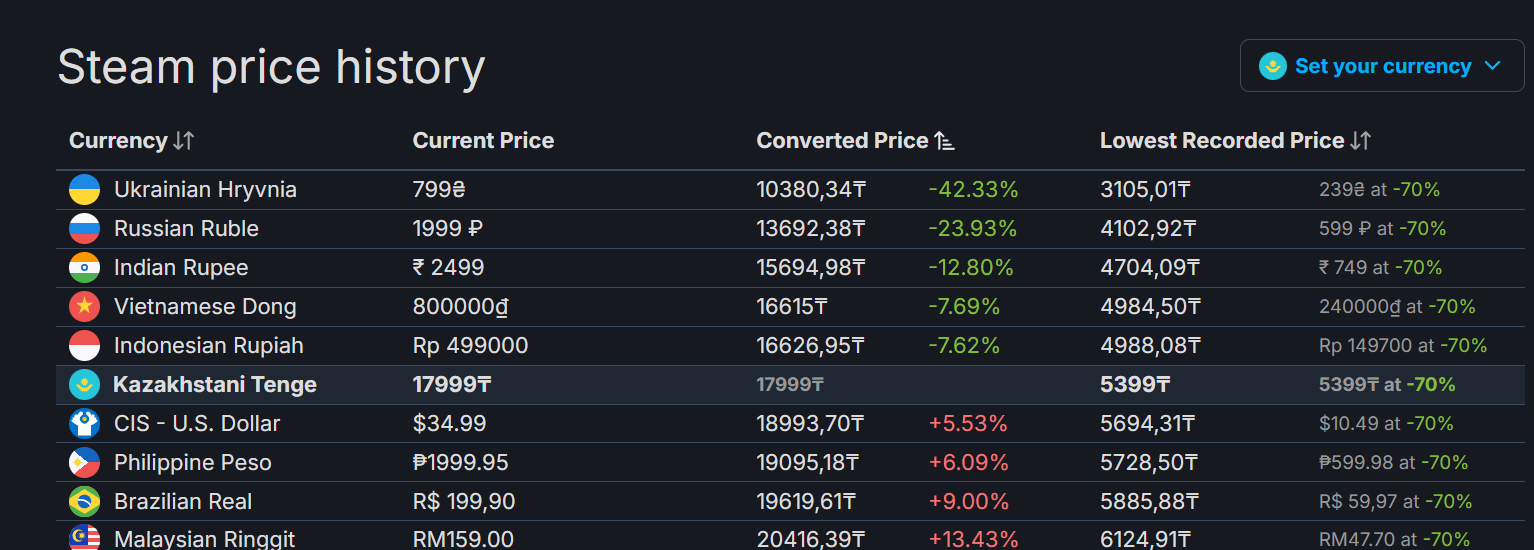This screenshot has height=550, width=1534.
Task: Sort by Currency column header
Action: point(131,141)
